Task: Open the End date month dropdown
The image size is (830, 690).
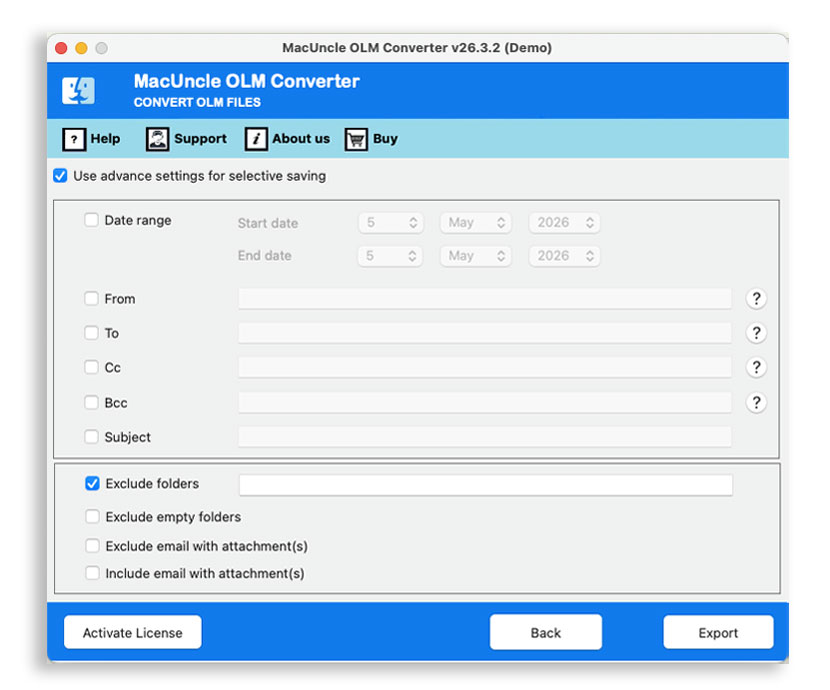Action: point(476,256)
